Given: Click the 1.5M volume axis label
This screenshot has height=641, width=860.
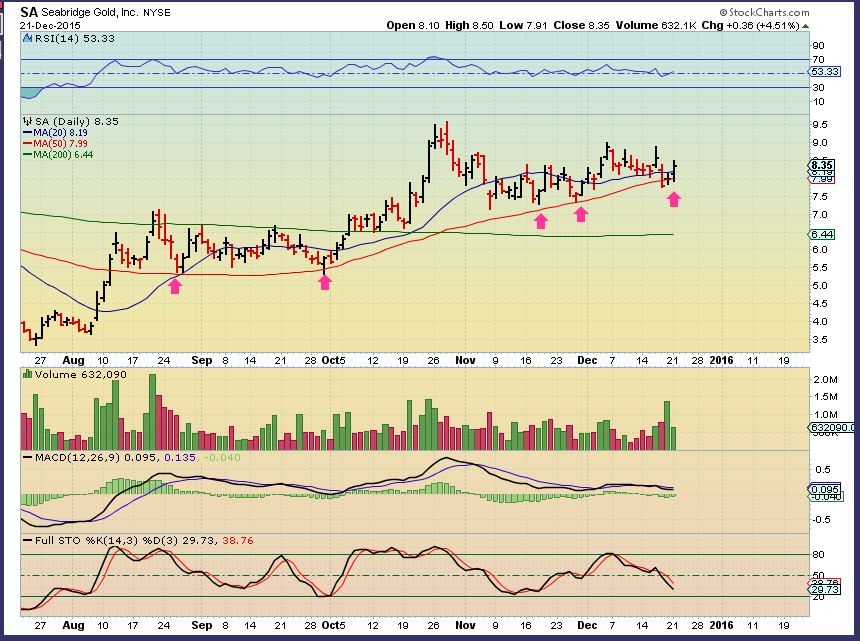Looking at the screenshot, I should click(825, 397).
